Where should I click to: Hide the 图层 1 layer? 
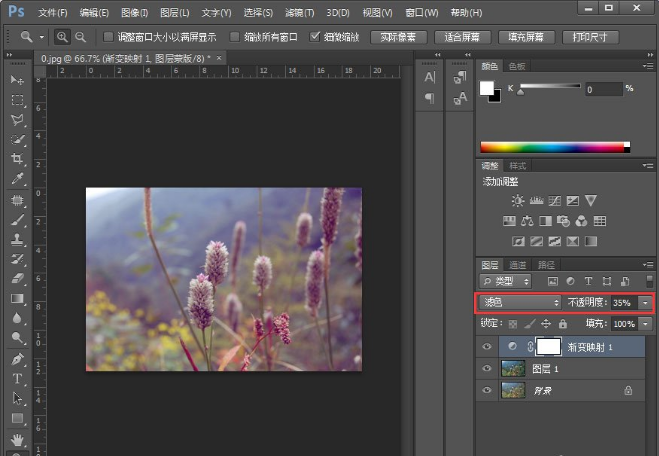click(487, 368)
